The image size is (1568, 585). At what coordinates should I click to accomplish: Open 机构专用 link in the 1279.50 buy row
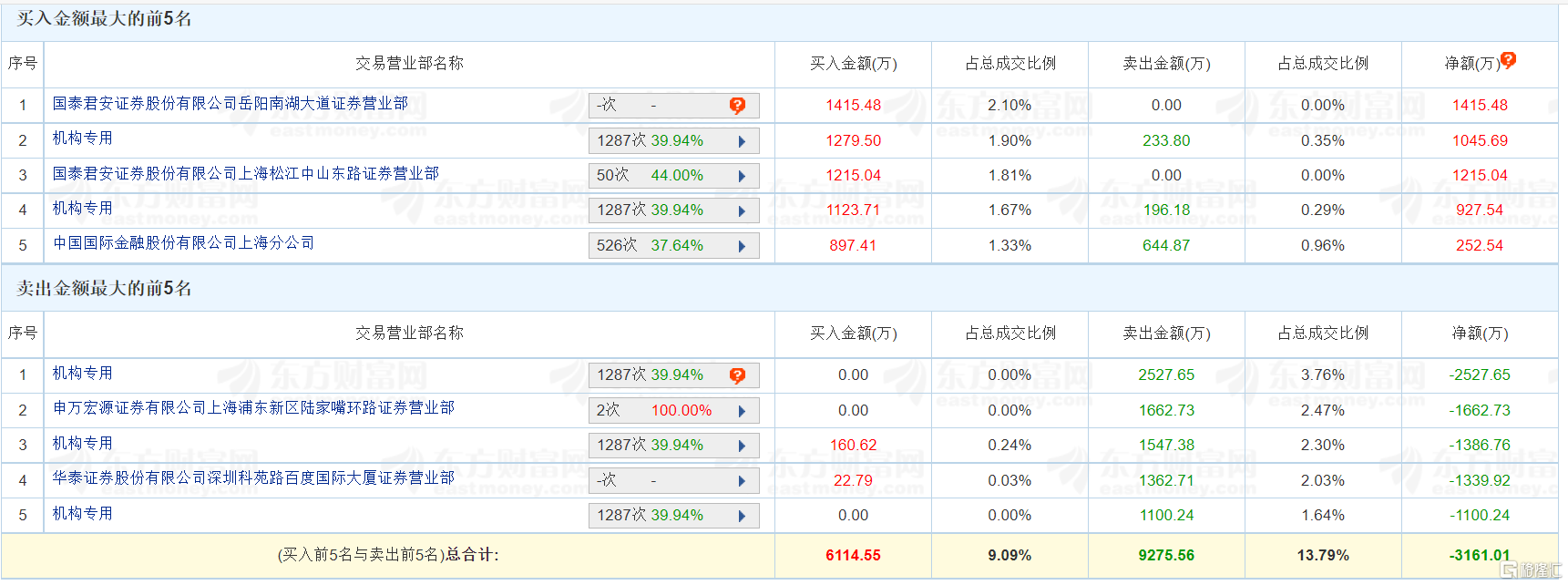coord(83,138)
